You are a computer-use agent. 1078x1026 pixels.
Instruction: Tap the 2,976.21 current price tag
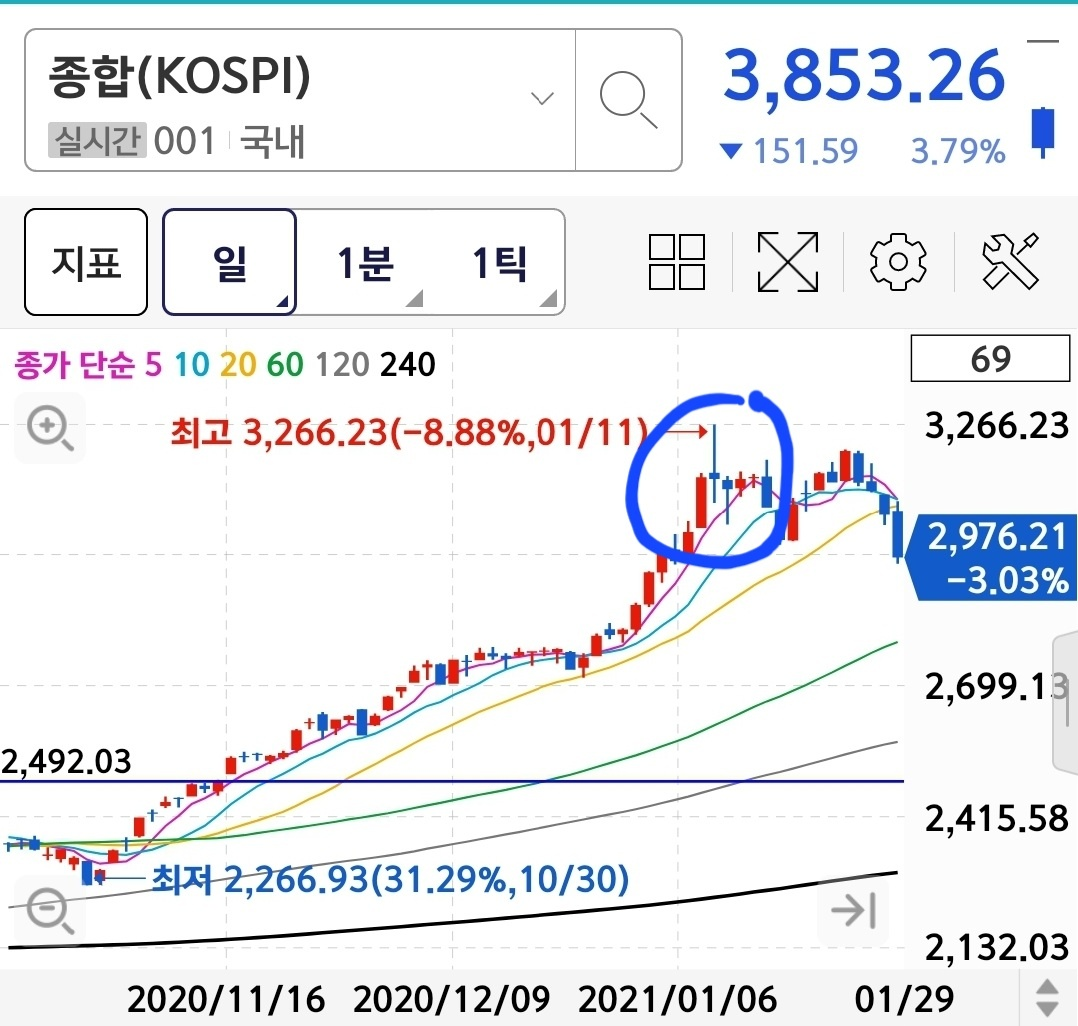click(x=993, y=557)
